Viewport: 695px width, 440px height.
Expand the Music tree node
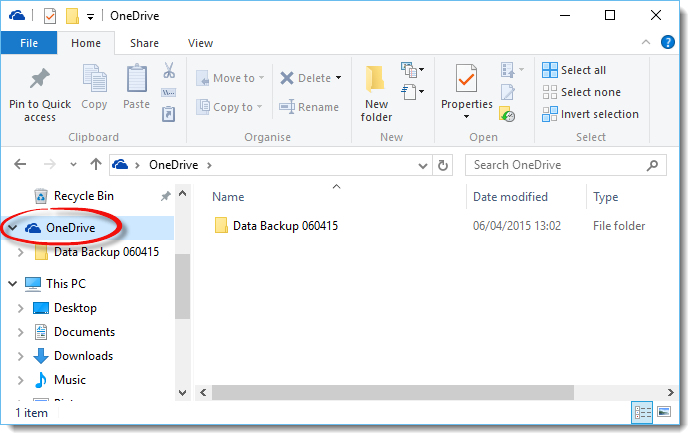[x=20, y=380]
